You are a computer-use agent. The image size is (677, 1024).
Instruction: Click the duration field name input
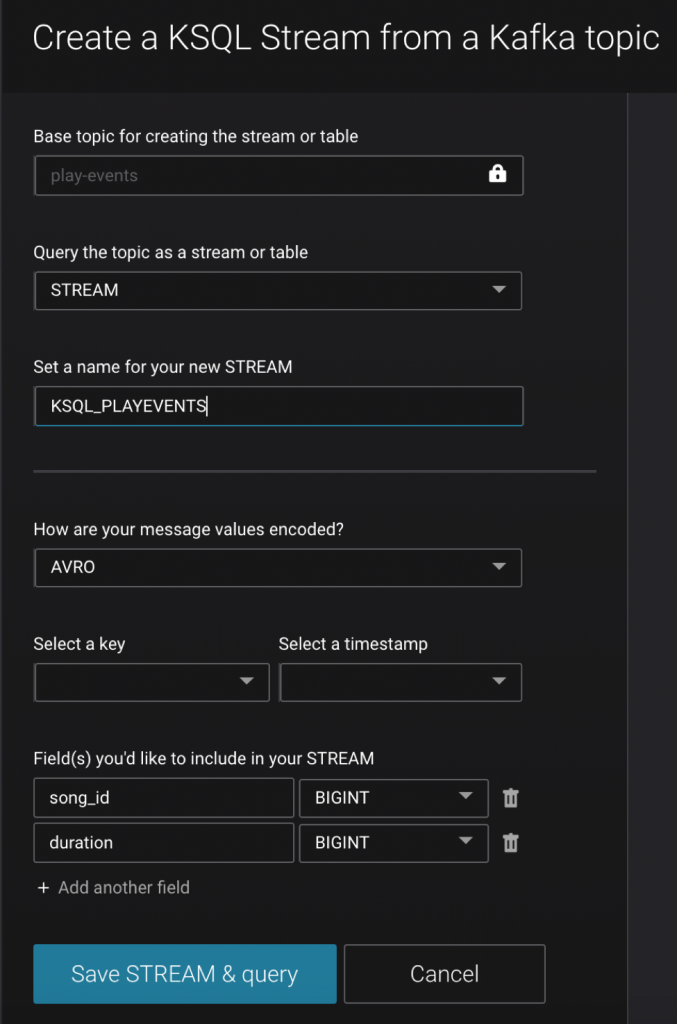(x=164, y=843)
